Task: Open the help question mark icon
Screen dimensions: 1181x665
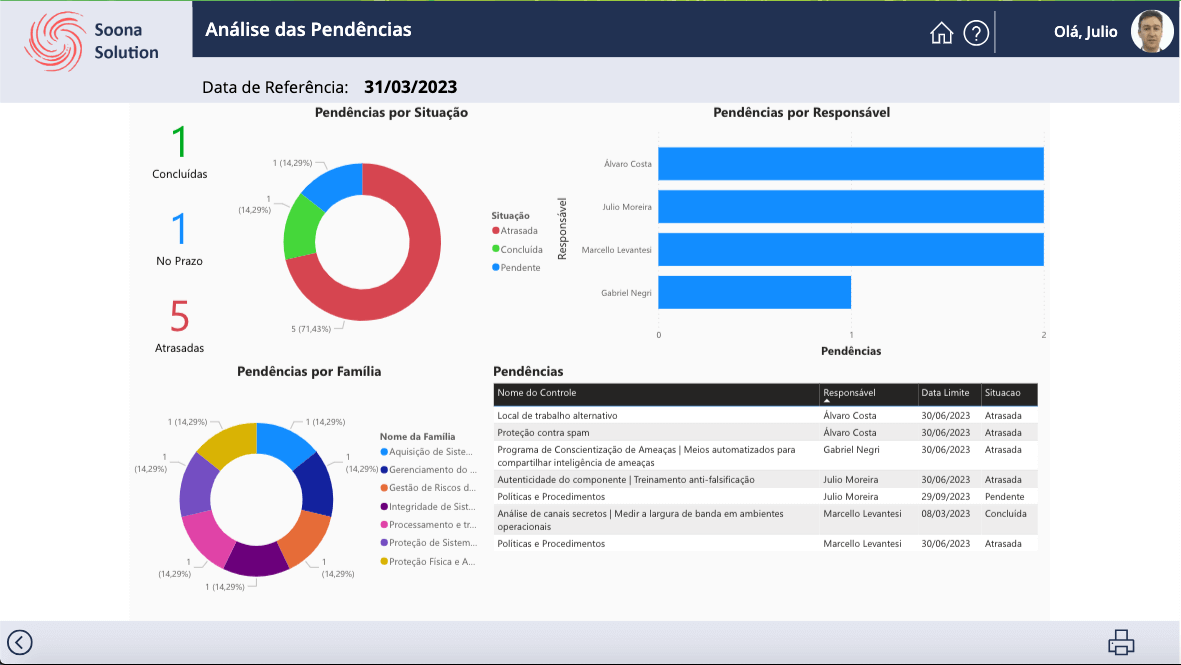Action: 976,33
